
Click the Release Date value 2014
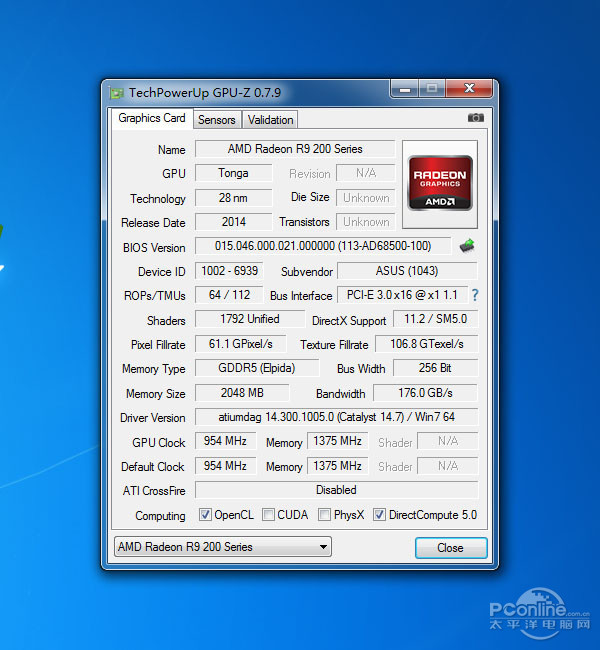point(233,222)
